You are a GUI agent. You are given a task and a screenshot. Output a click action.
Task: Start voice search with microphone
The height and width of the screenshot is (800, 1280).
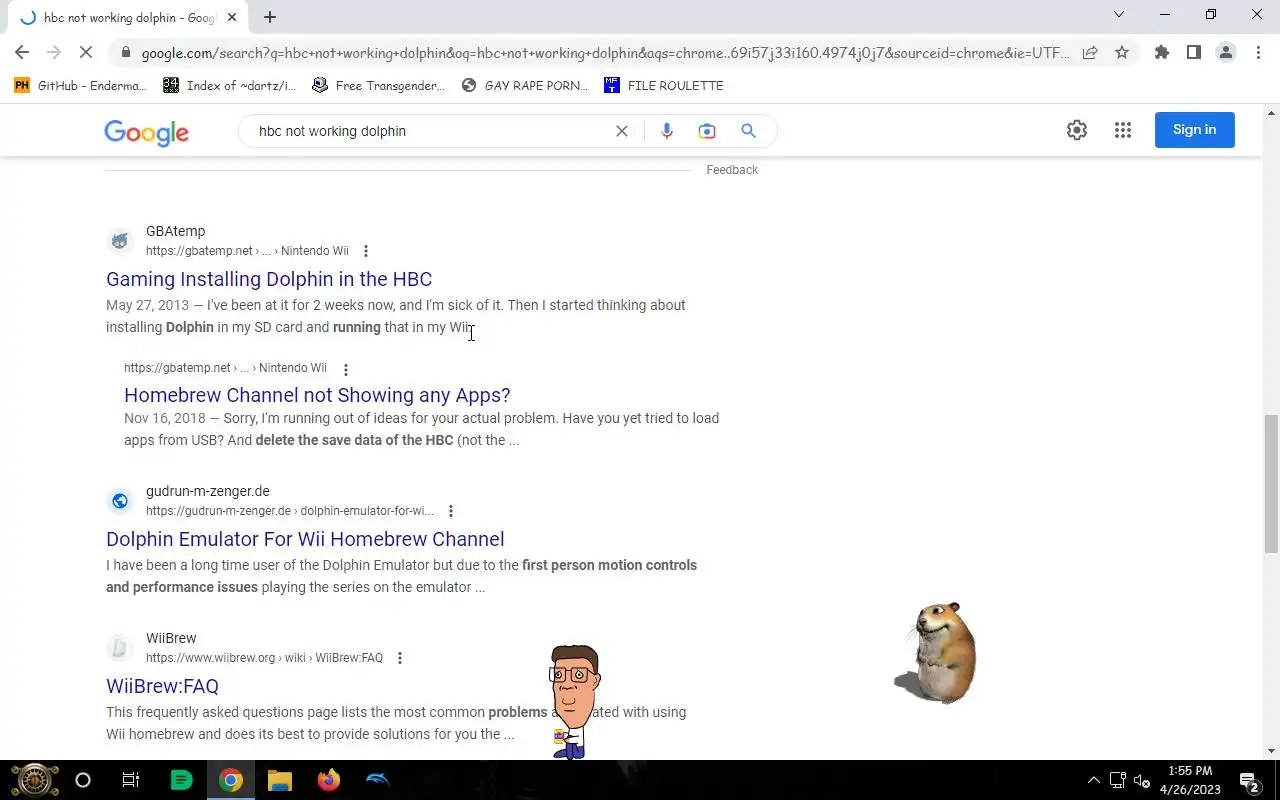pos(667,131)
